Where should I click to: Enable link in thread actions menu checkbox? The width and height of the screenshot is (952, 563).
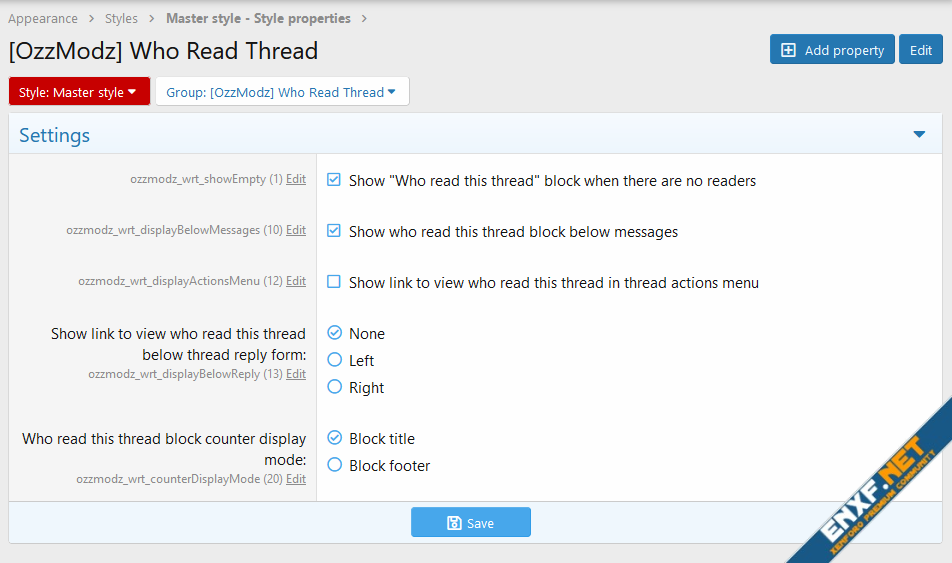[335, 282]
